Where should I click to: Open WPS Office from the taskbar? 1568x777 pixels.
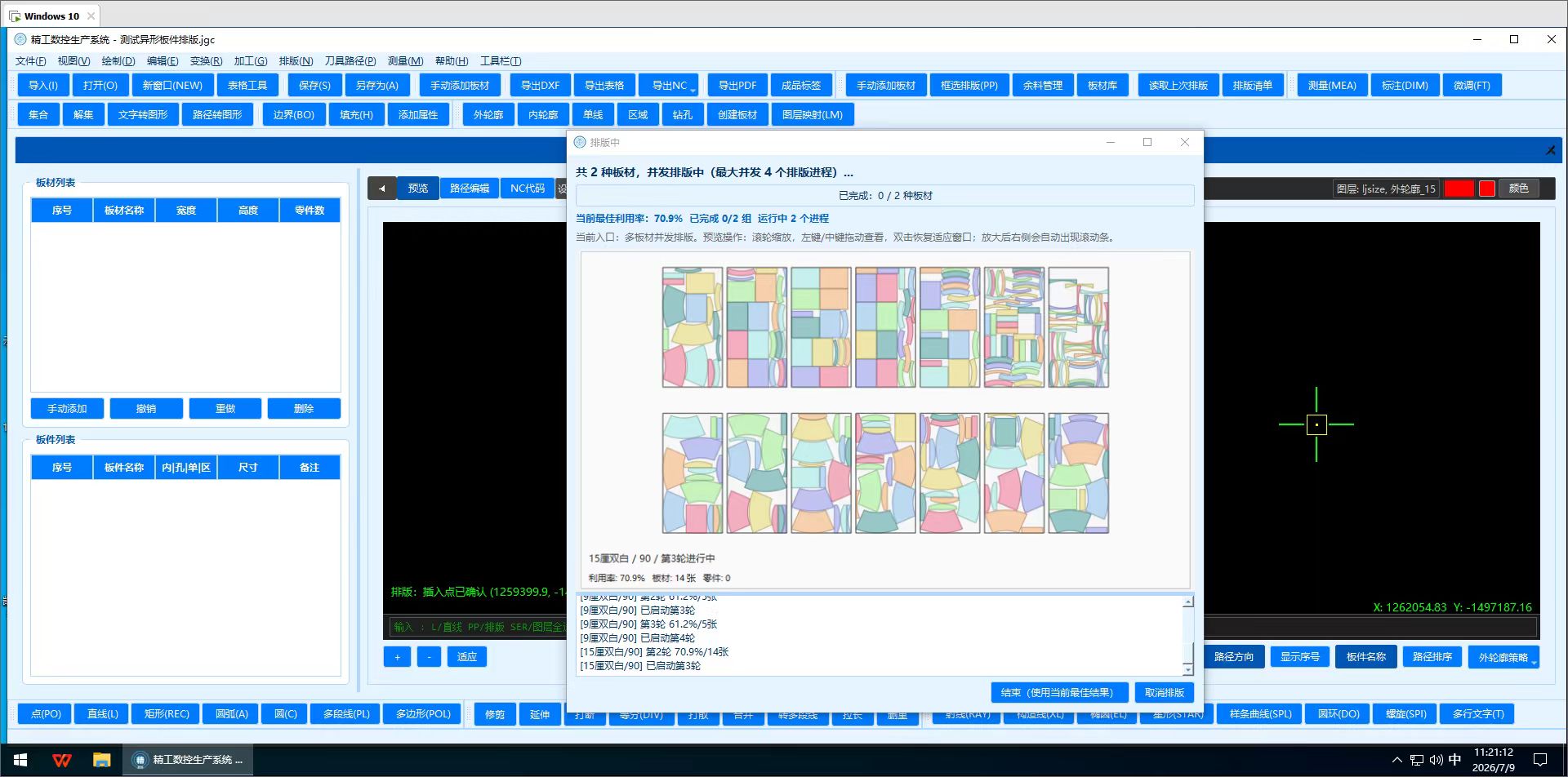(x=61, y=760)
